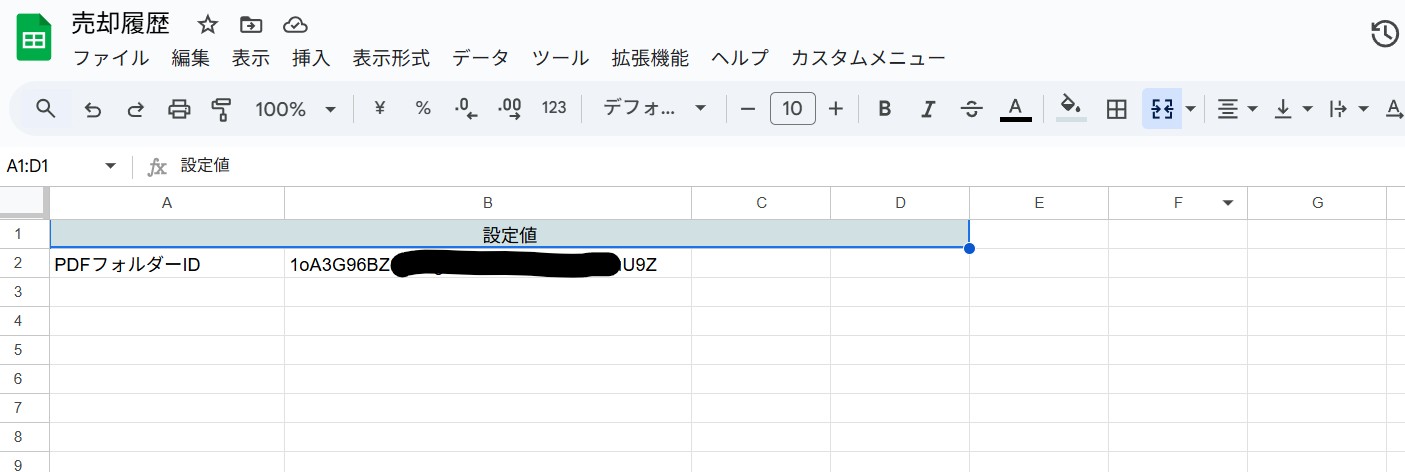Open the borders grid tool
The width and height of the screenshot is (1405, 472).
coord(1117,109)
